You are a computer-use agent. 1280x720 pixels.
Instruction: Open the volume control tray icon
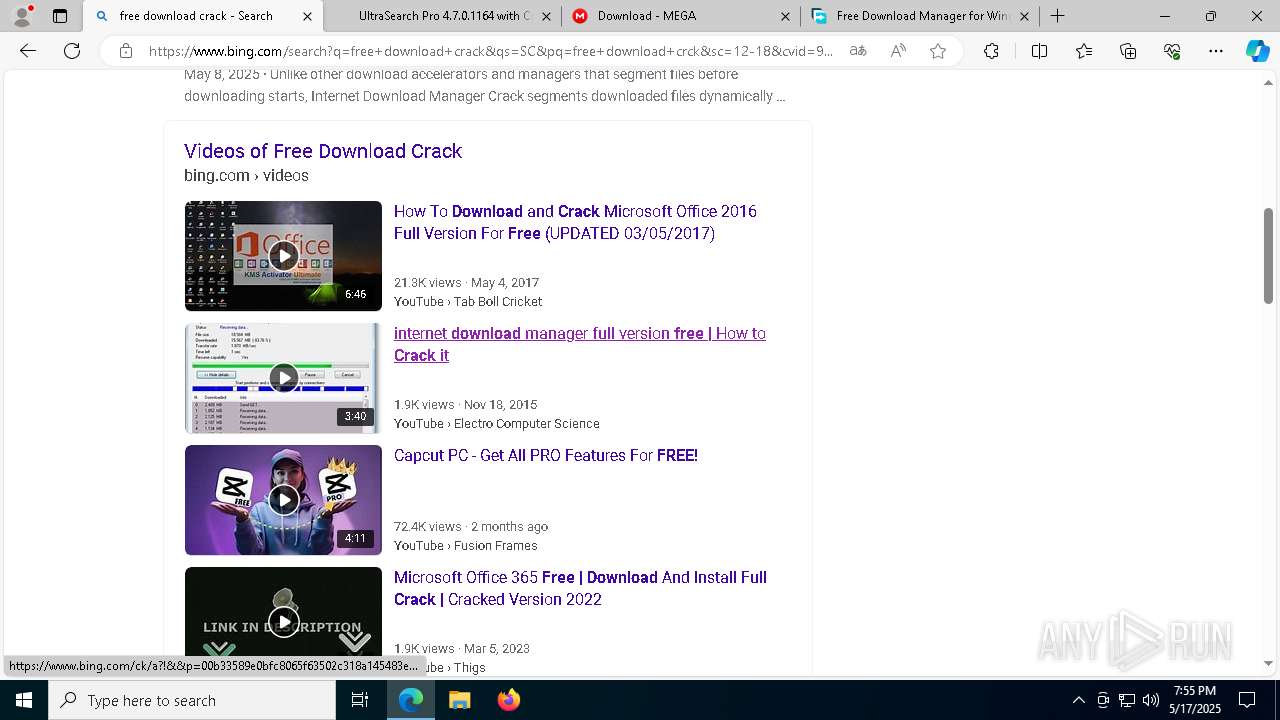[x=1151, y=700]
